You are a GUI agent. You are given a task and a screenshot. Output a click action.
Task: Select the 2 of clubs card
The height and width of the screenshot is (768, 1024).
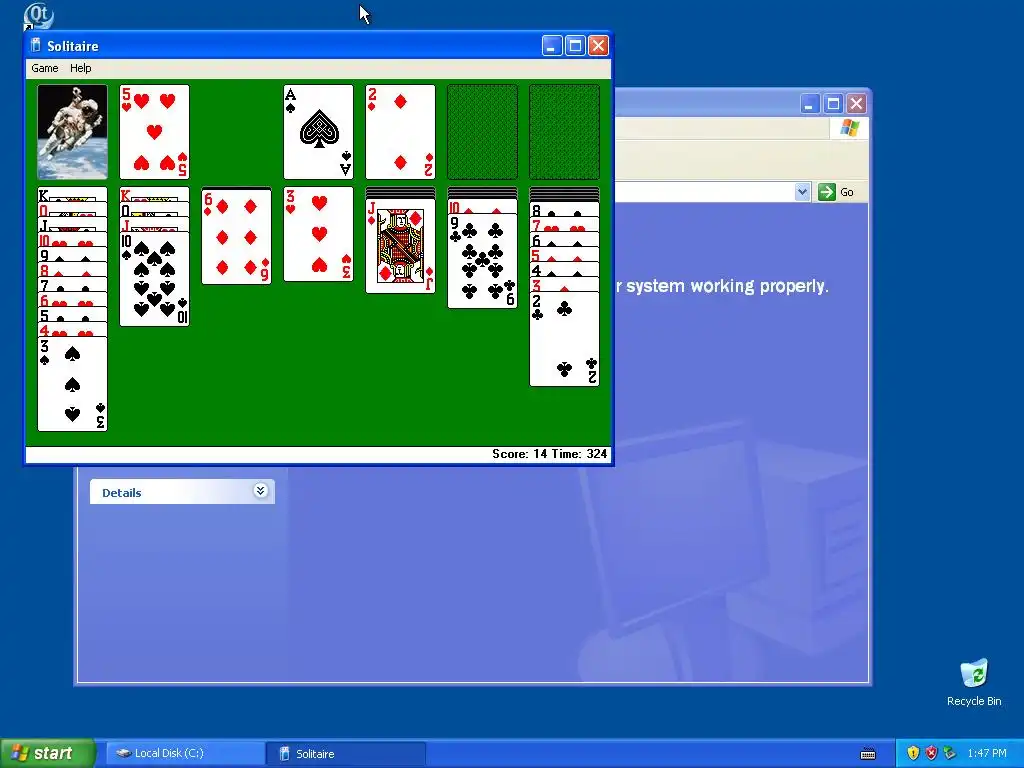point(564,339)
